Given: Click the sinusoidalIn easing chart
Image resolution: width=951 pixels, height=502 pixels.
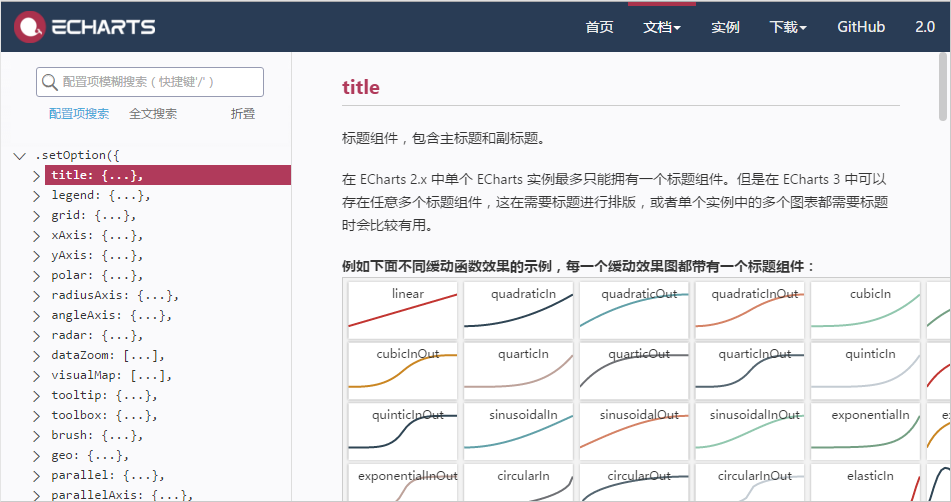Looking at the screenshot, I should (519, 432).
